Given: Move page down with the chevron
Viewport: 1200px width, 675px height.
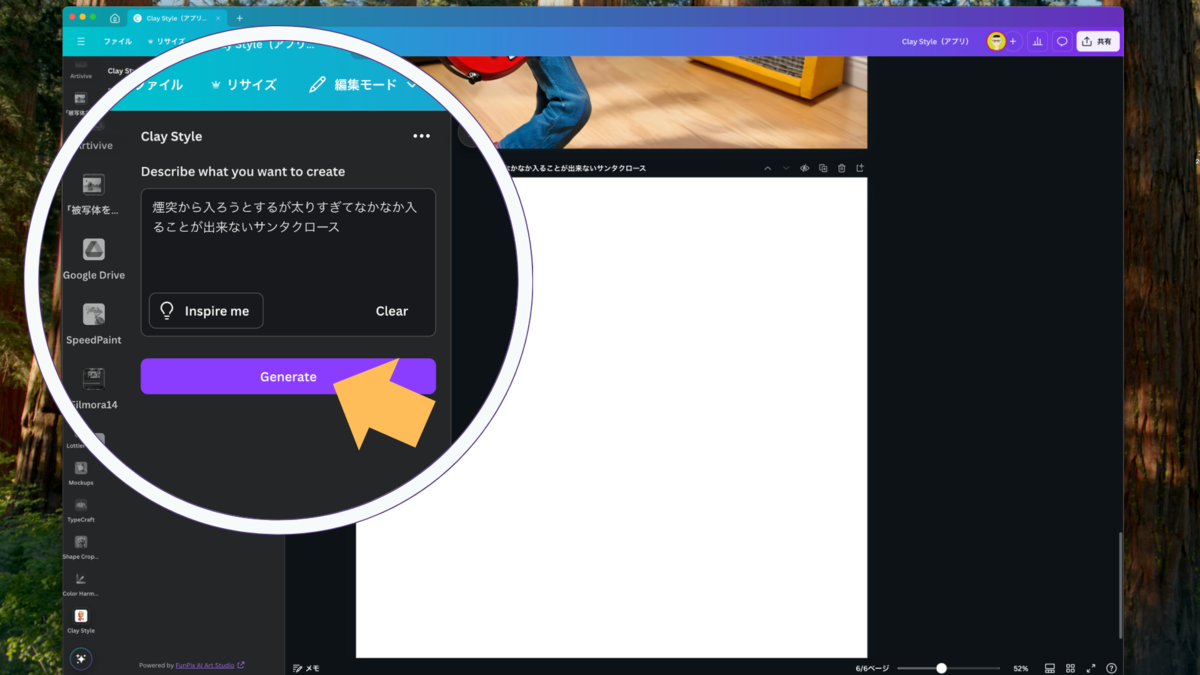Looking at the screenshot, I should 786,168.
